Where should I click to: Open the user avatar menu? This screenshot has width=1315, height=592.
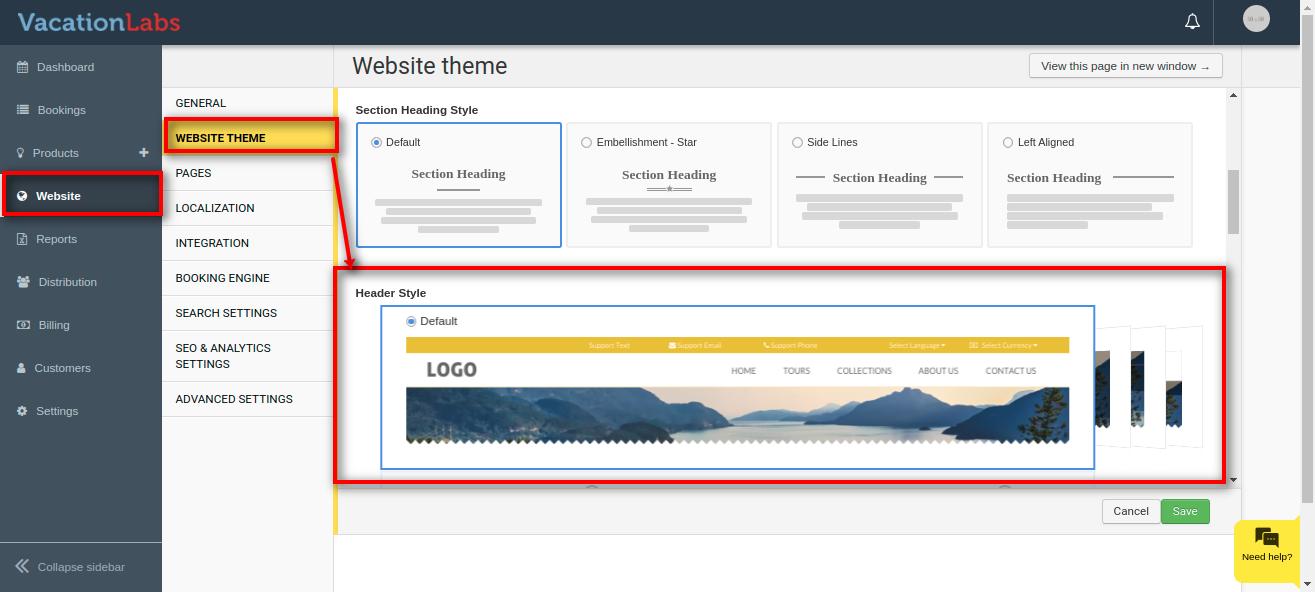(1256, 19)
